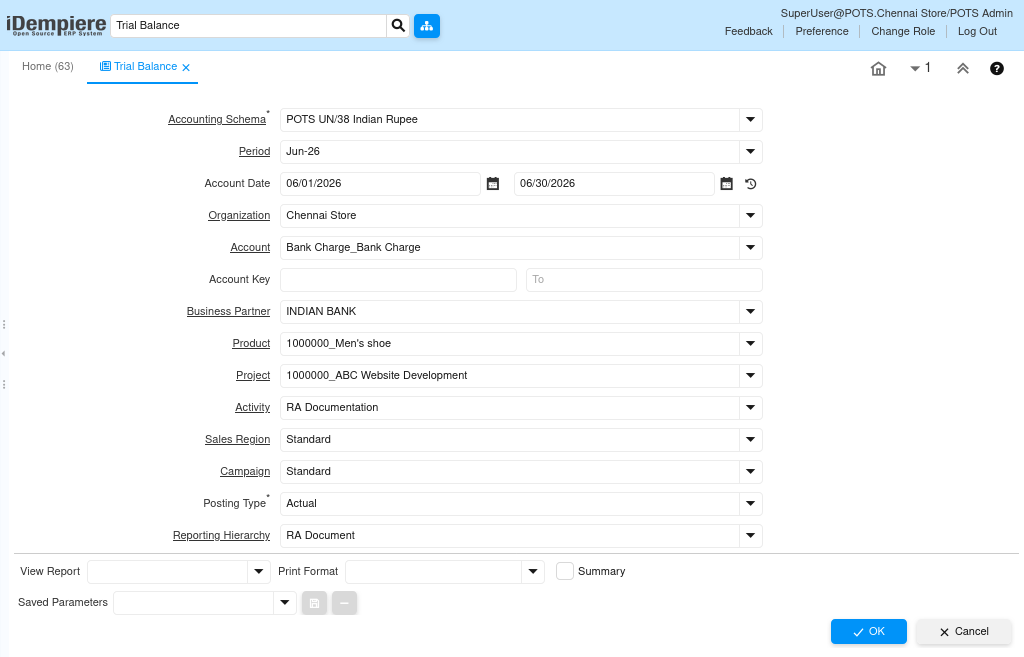
Task: Expand the Period dropdown
Action: tap(750, 152)
